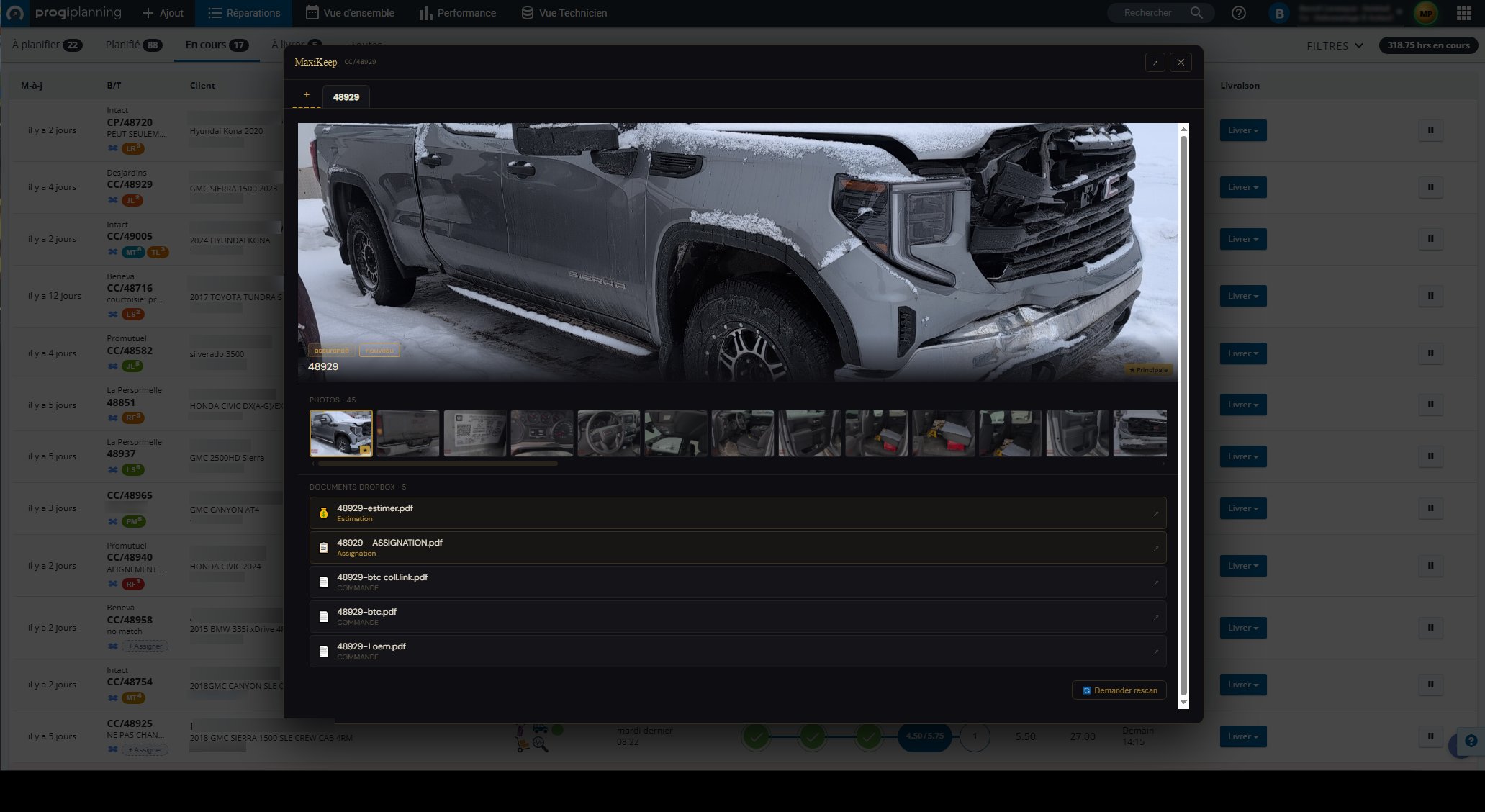Select the 48929 tab
This screenshot has width=1485, height=812.
coord(346,96)
